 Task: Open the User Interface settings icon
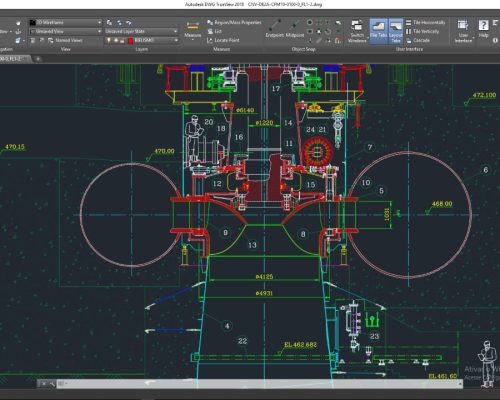point(463,25)
